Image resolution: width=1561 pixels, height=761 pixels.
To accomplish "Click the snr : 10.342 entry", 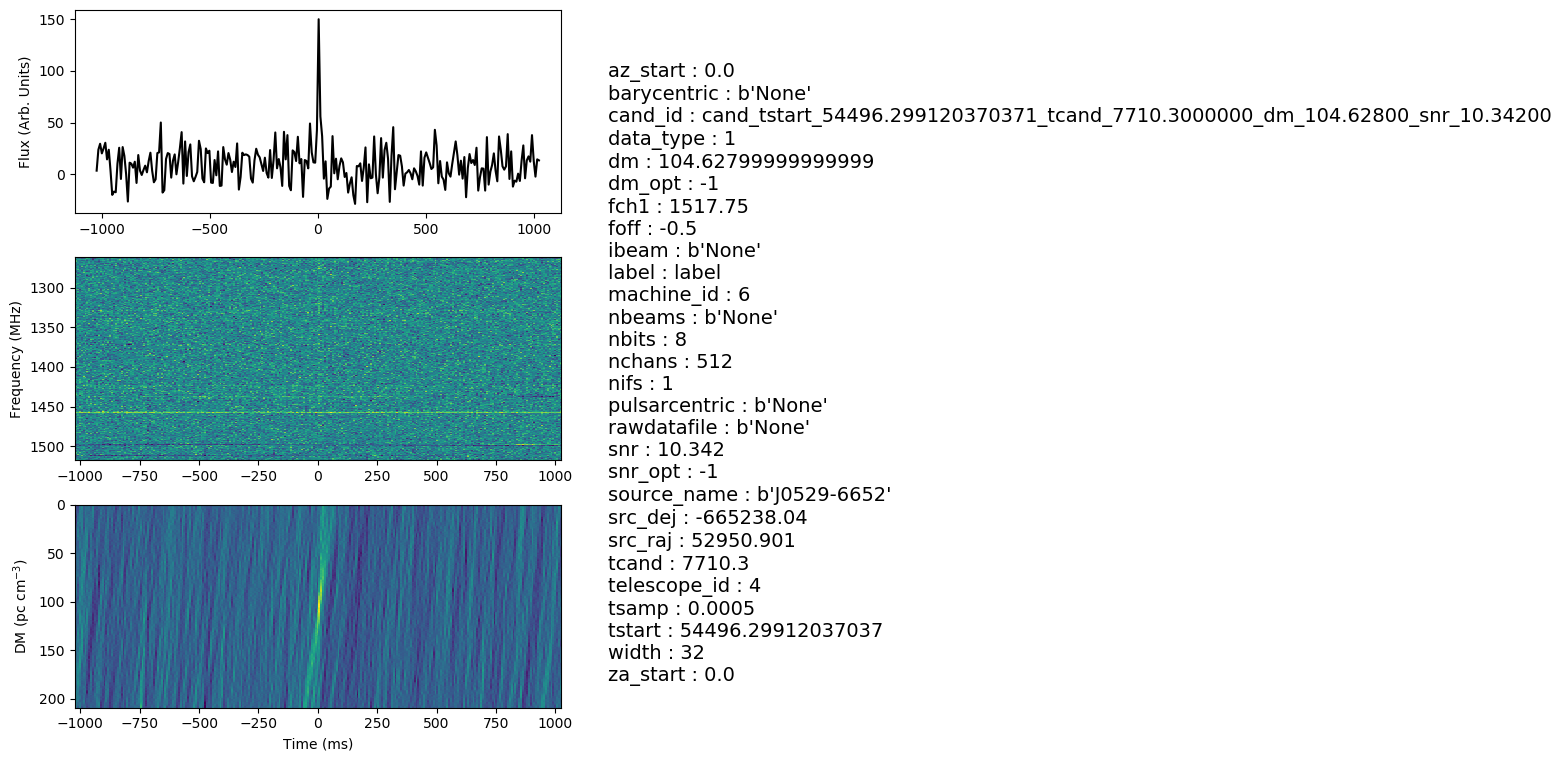I will [666, 450].
